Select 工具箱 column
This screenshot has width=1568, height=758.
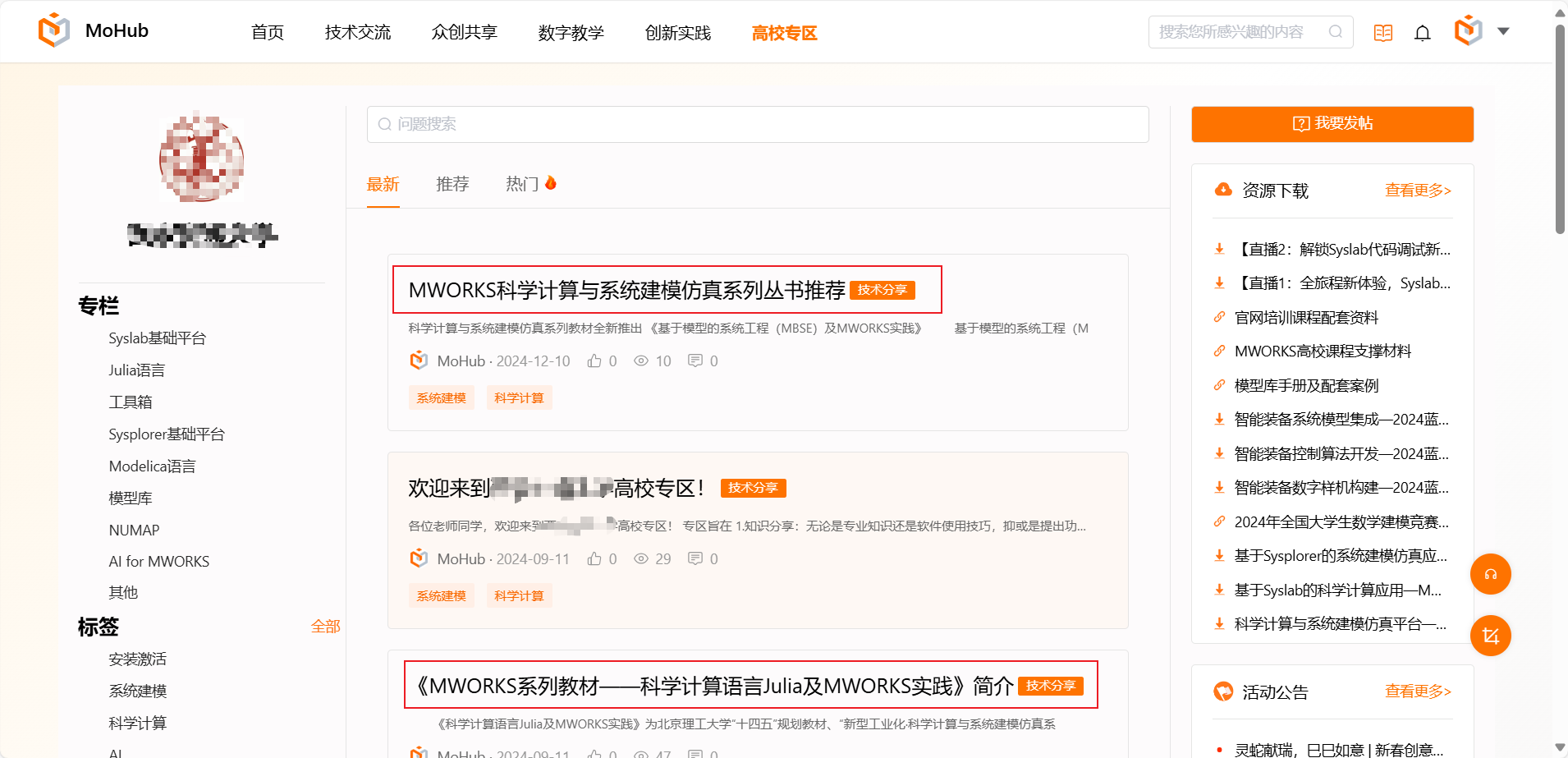click(x=131, y=402)
